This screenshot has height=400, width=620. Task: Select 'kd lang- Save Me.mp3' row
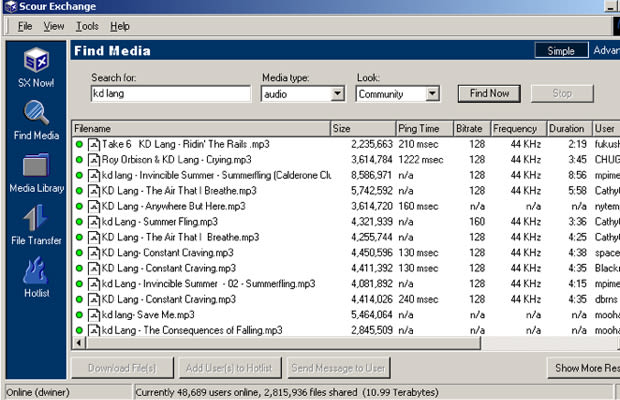tap(148, 315)
